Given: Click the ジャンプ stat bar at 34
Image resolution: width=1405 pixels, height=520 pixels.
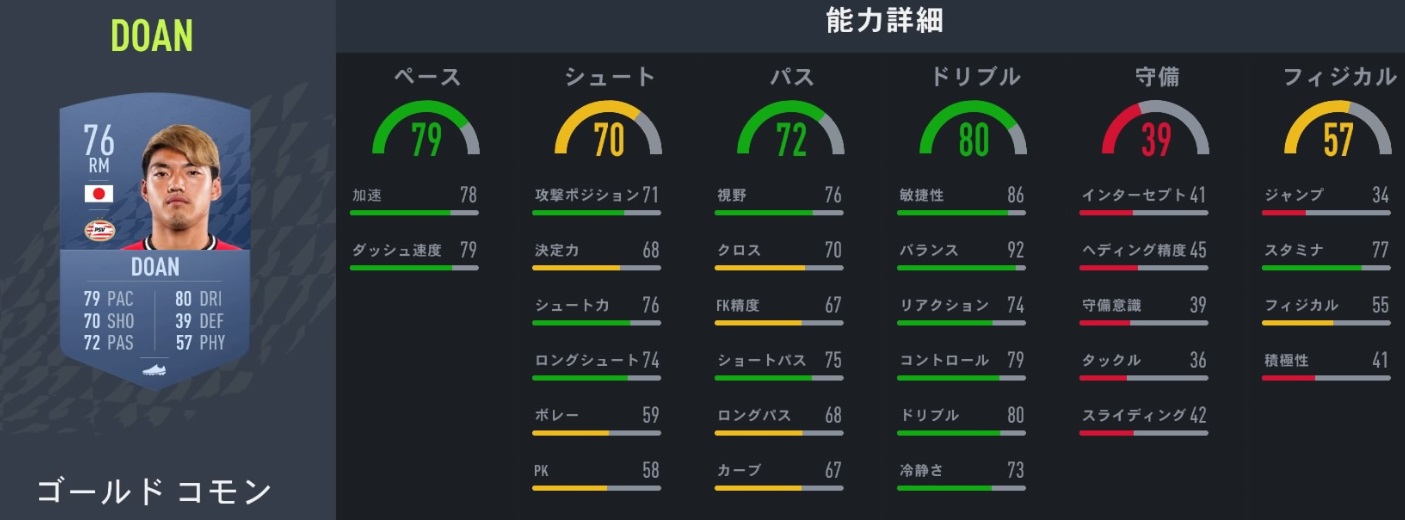Looking at the screenshot, I should (x=1326, y=213).
